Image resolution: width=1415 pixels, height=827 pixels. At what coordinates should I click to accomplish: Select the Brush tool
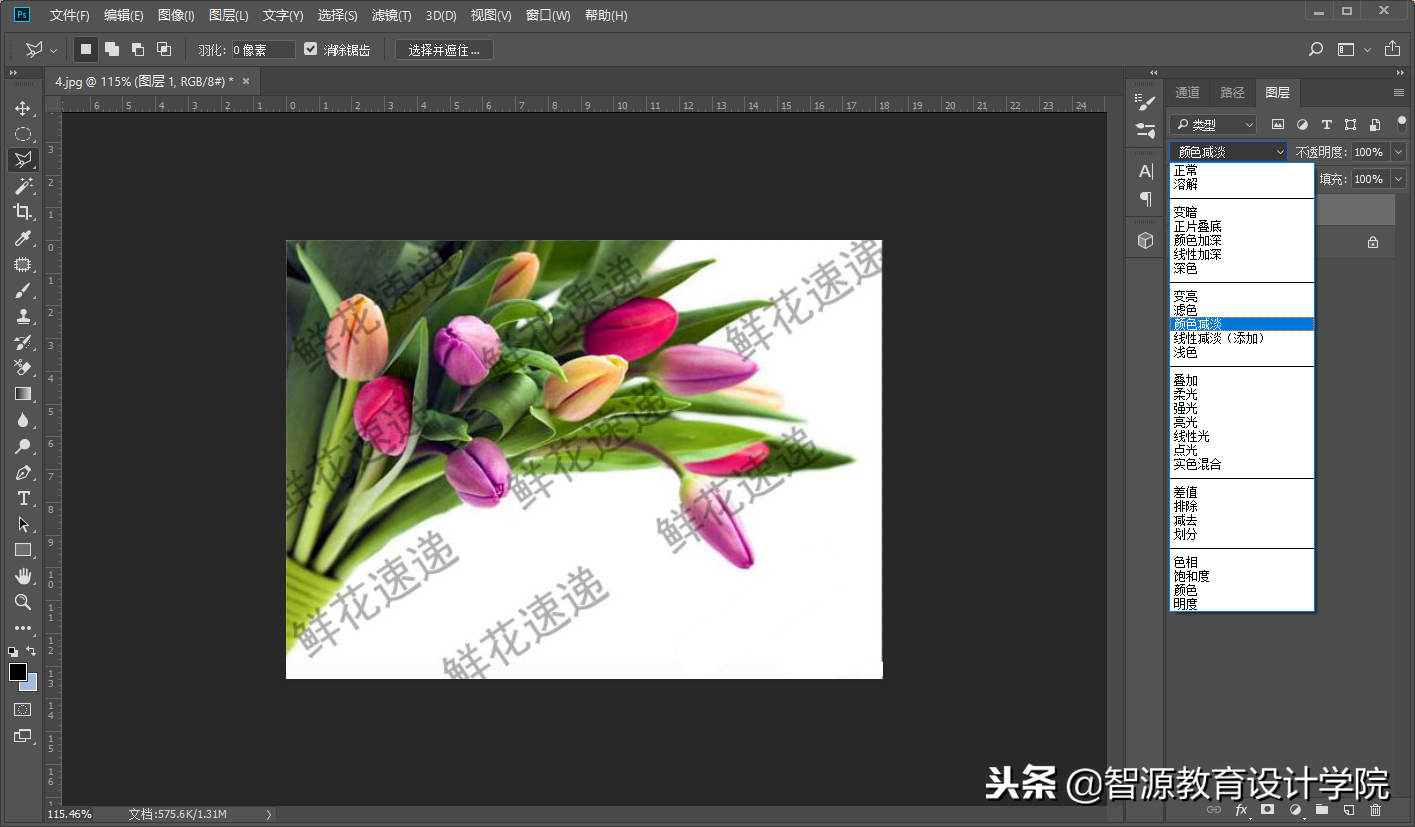pos(22,290)
